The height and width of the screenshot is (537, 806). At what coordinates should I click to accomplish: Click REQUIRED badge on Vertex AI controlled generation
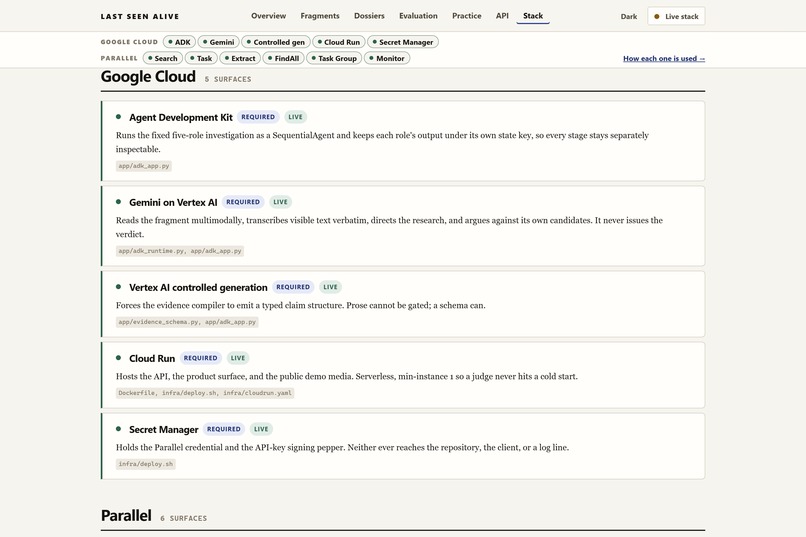point(293,287)
